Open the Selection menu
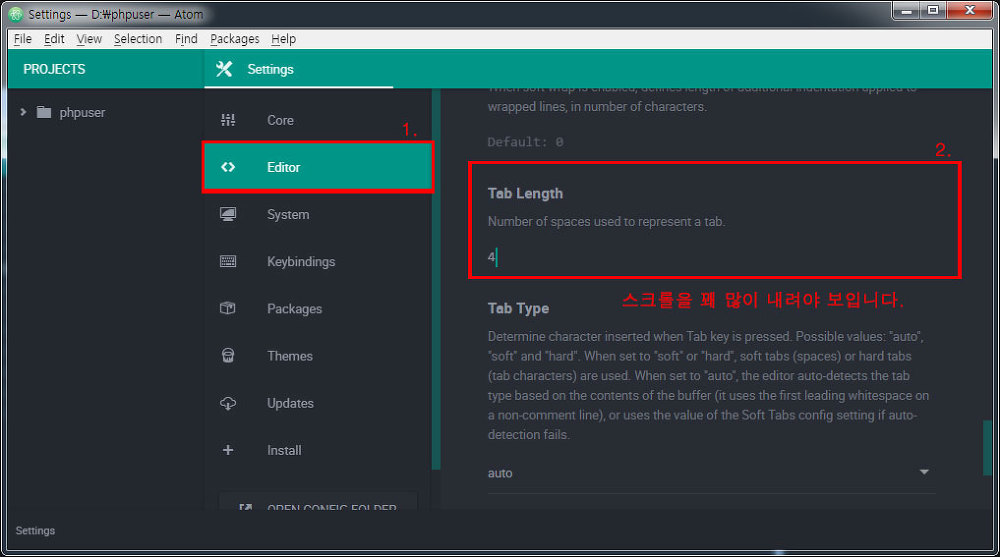Viewport: 1000px width, 557px height. [x=138, y=39]
